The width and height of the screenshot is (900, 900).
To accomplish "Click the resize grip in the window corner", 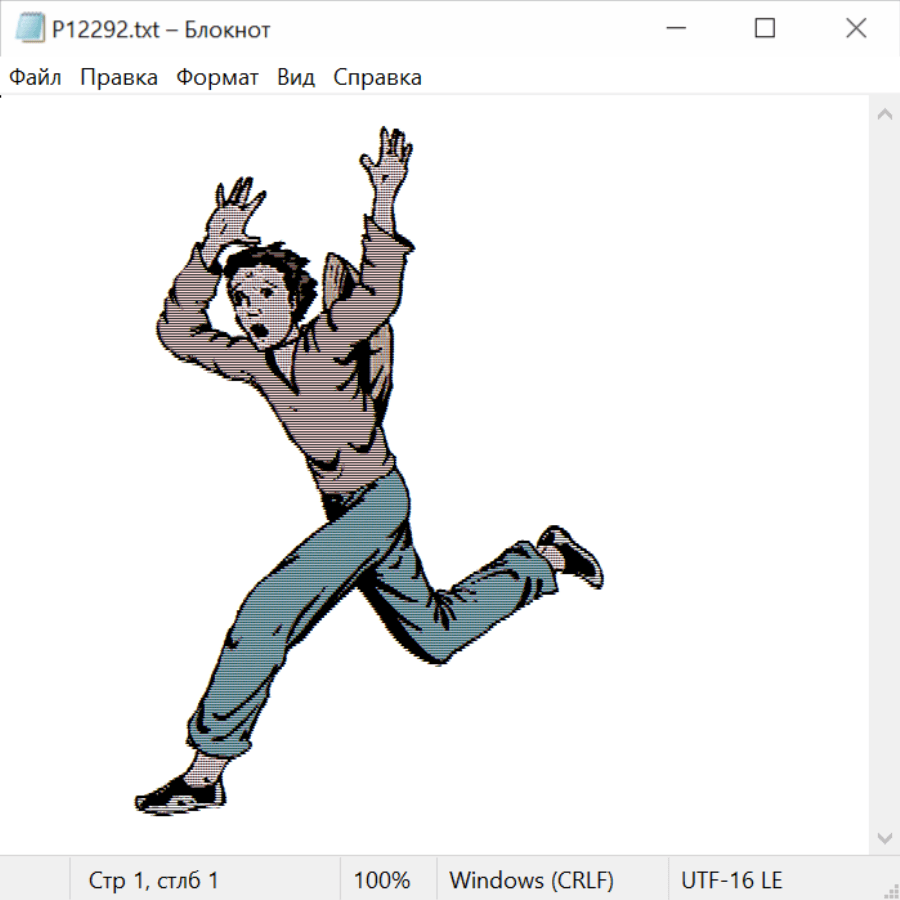I will pyautogui.click(x=890, y=890).
